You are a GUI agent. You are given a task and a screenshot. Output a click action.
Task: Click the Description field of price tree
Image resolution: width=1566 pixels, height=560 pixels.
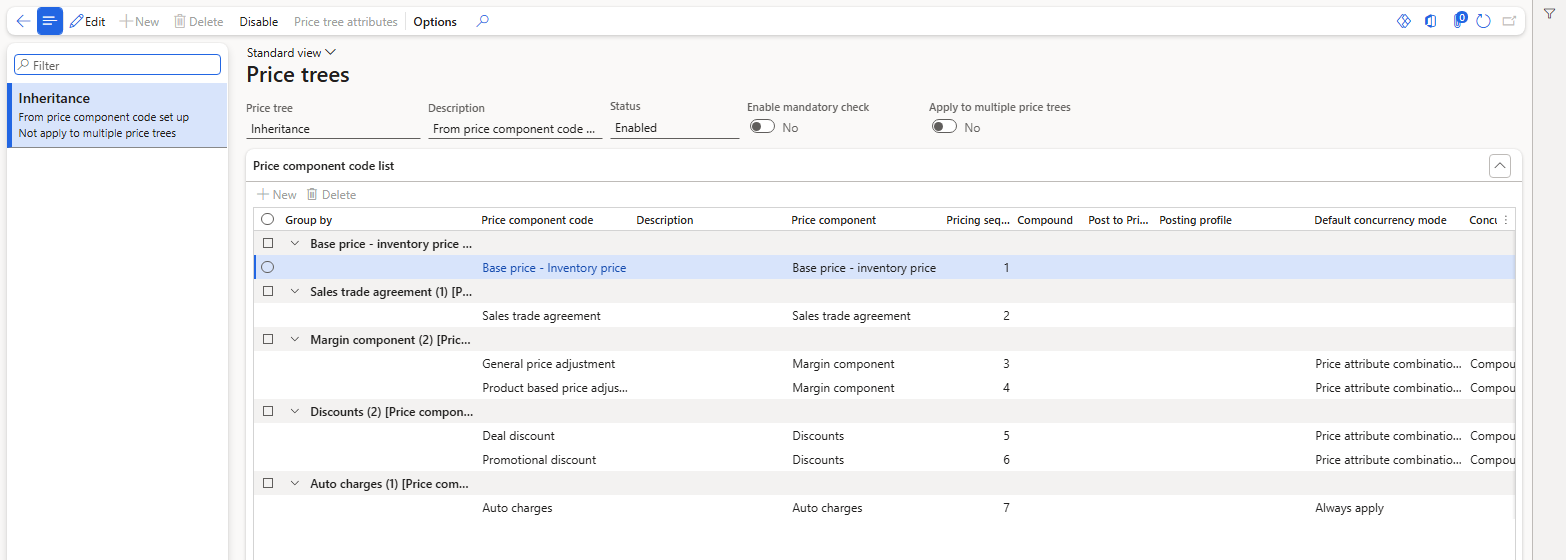[x=515, y=128]
